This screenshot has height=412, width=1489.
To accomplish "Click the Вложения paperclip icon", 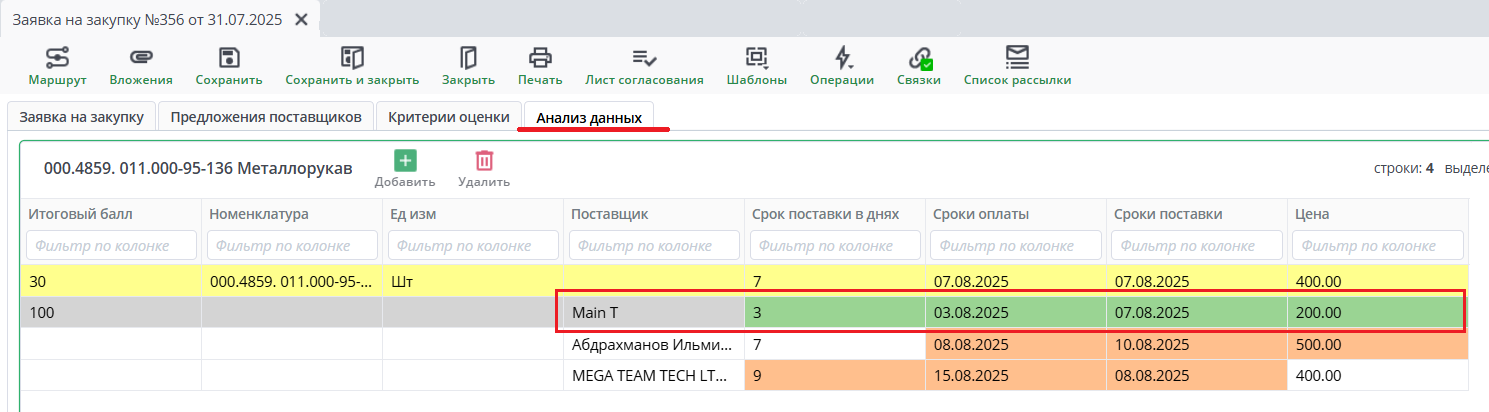I will pyautogui.click(x=141, y=58).
